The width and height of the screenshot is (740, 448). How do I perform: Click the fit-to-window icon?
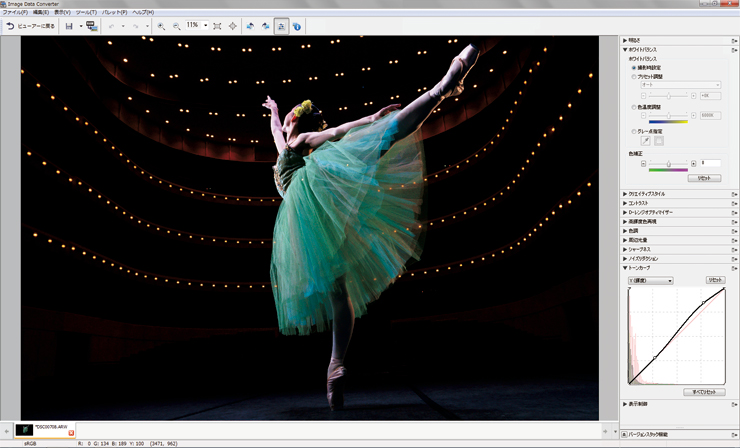pos(217,26)
